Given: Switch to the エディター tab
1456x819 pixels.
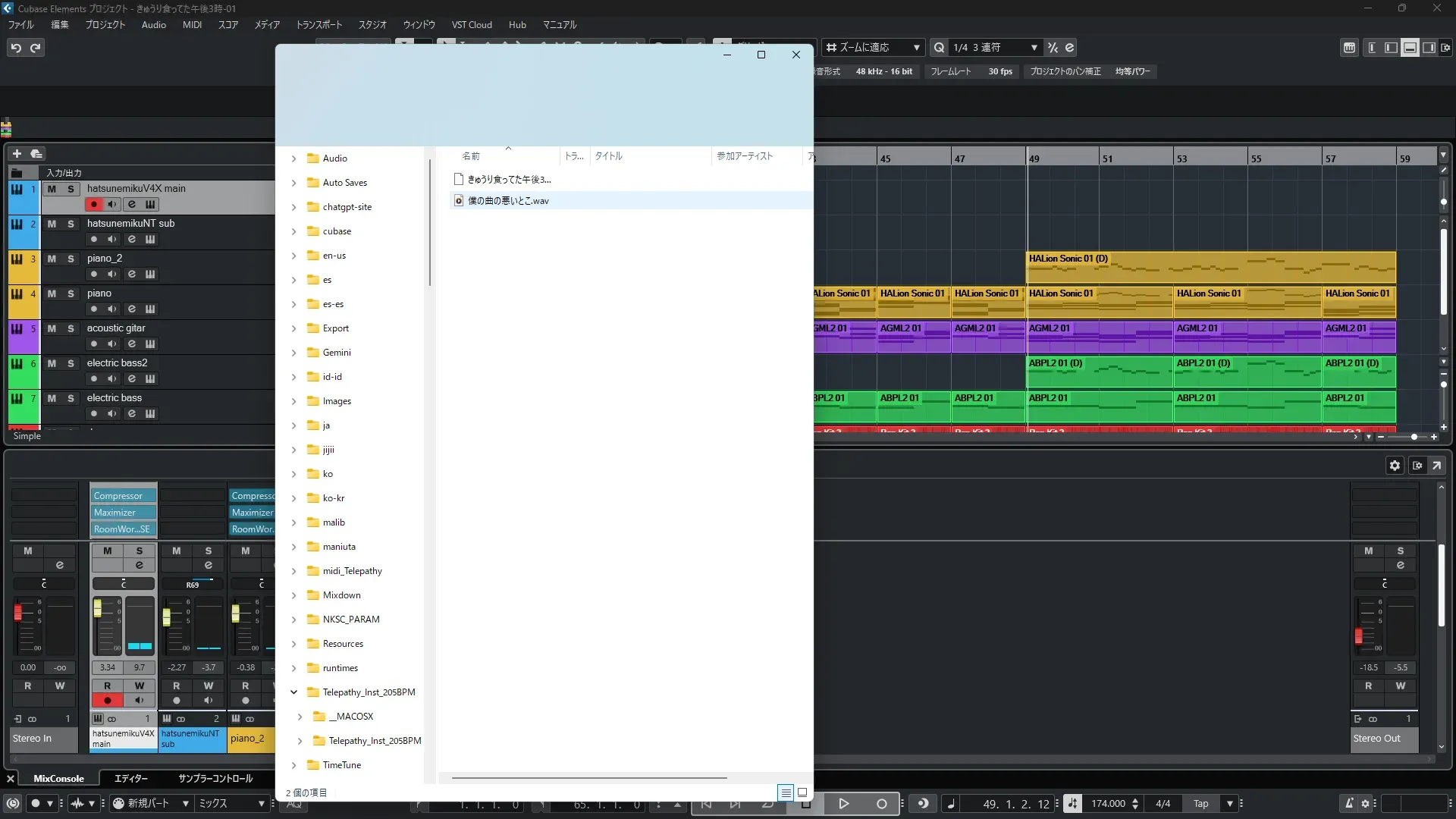Looking at the screenshot, I should tap(130, 779).
